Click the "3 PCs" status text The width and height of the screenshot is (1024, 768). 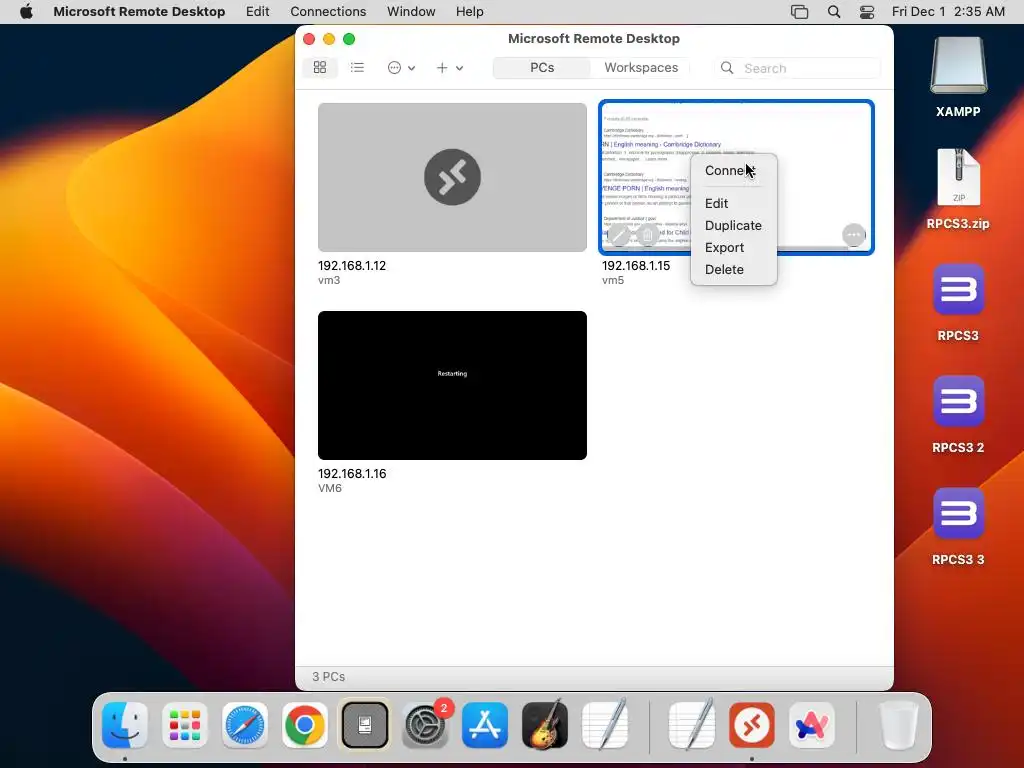[x=328, y=677]
